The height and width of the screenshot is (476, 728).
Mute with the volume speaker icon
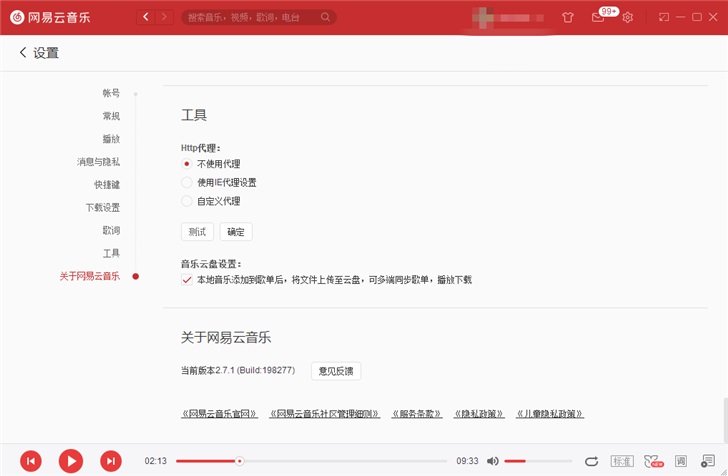pyautogui.click(x=493, y=461)
